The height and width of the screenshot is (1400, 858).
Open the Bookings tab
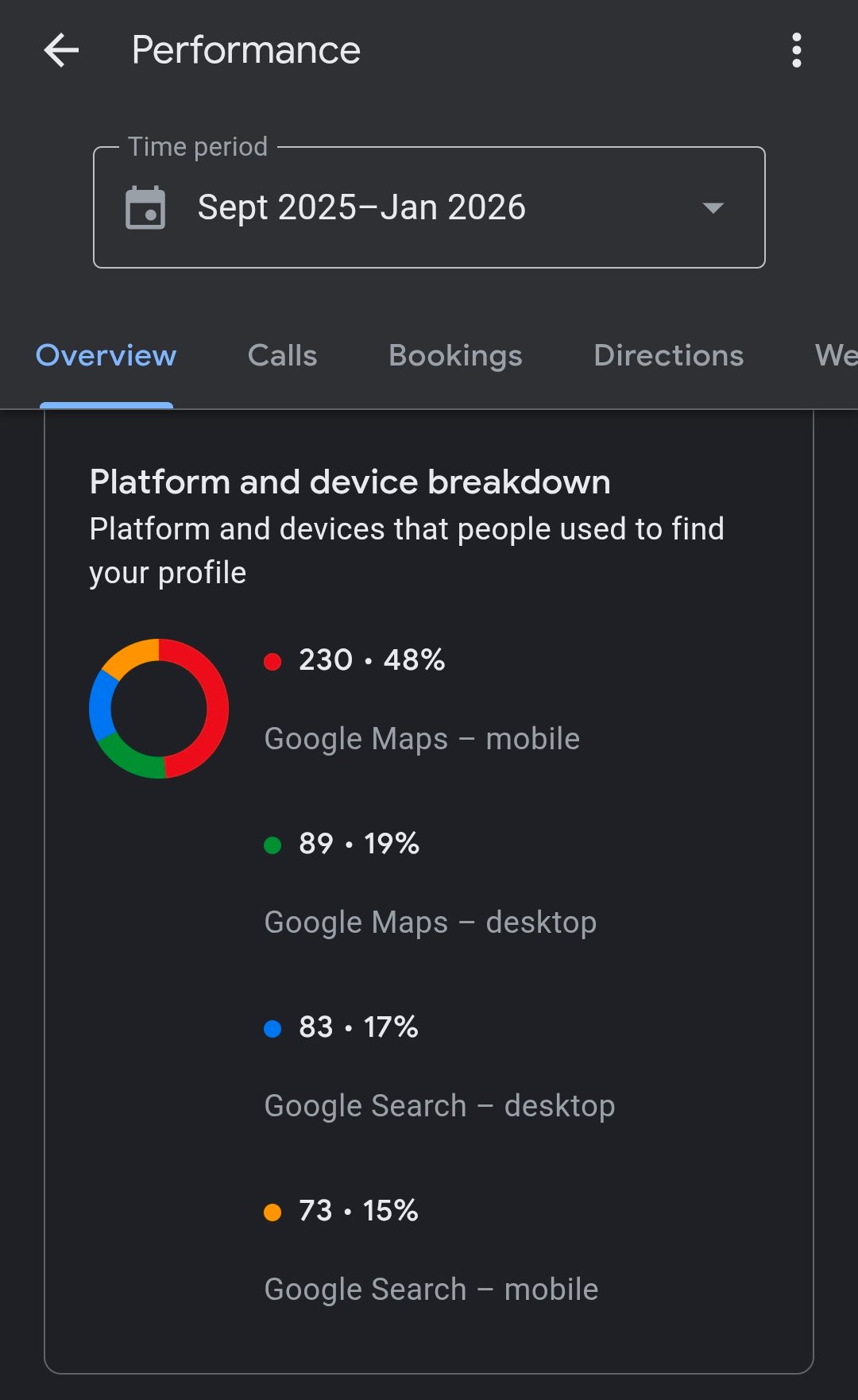tap(454, 356)
